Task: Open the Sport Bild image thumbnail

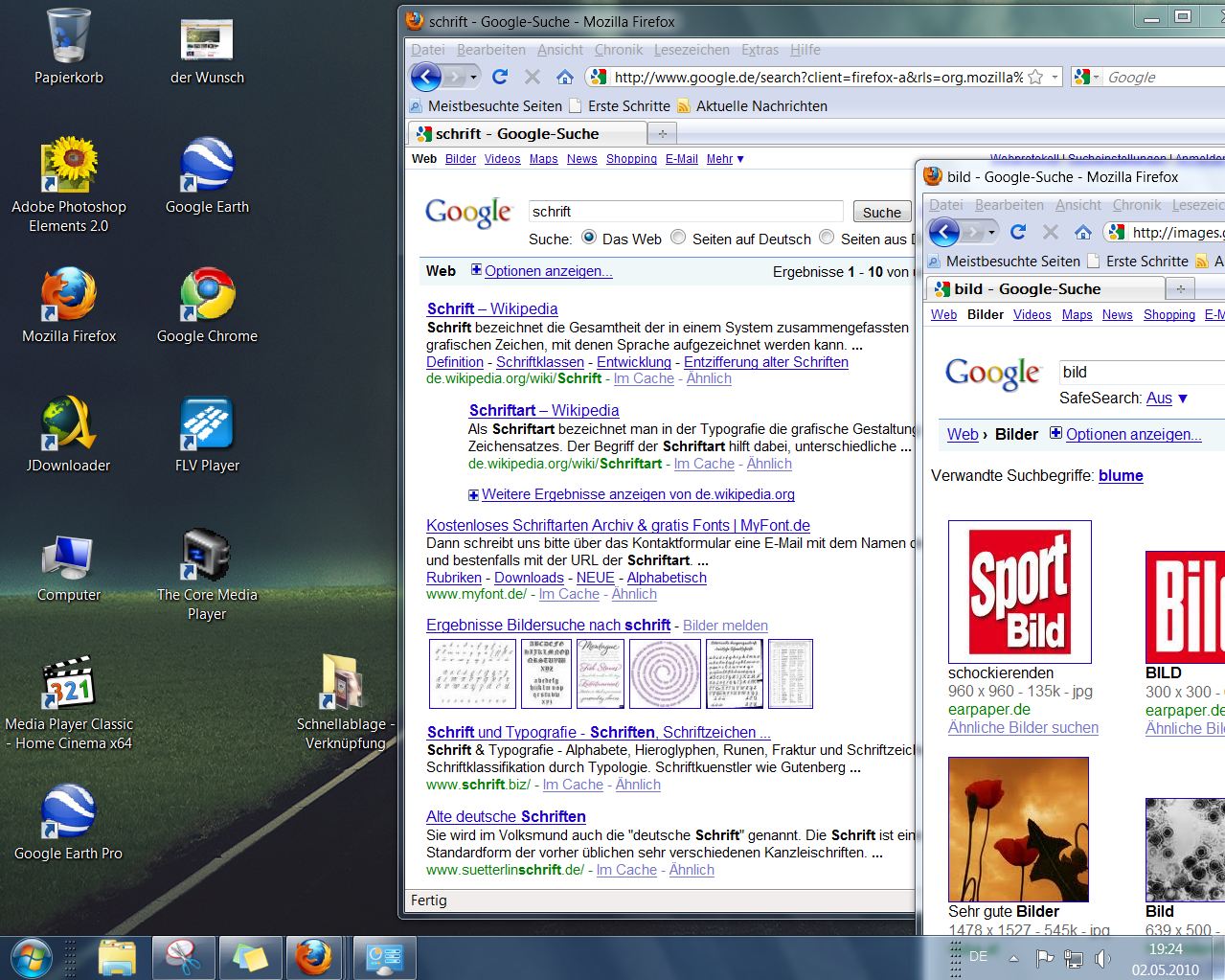Action: coord(1020,592)
